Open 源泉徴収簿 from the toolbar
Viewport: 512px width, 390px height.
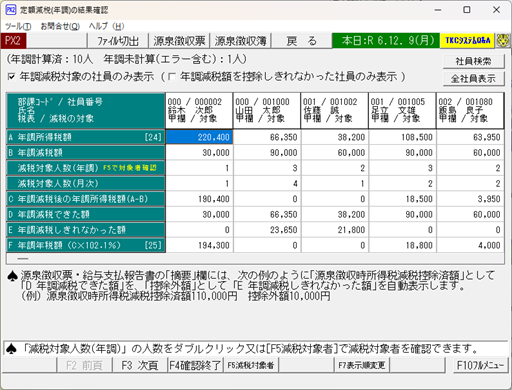point(240,41)
